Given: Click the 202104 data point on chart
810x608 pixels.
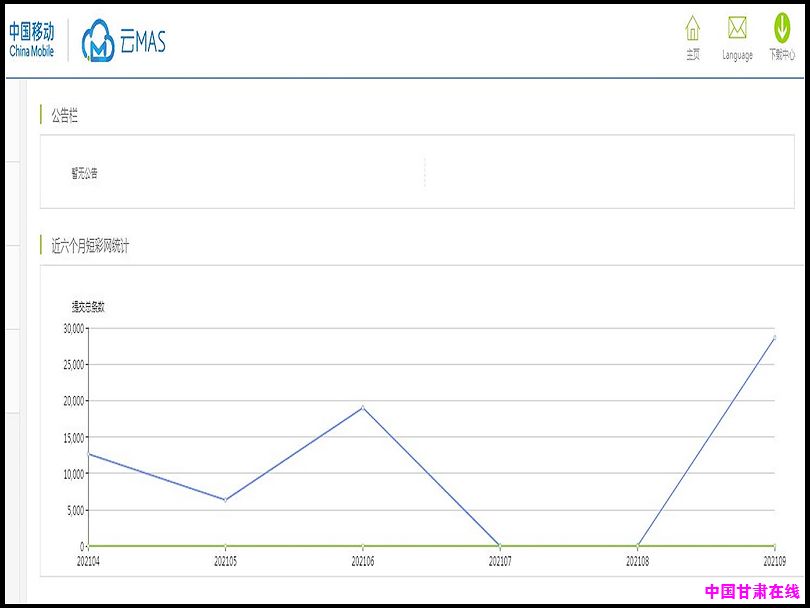Looking at the screenshot, I should point(89,454).
